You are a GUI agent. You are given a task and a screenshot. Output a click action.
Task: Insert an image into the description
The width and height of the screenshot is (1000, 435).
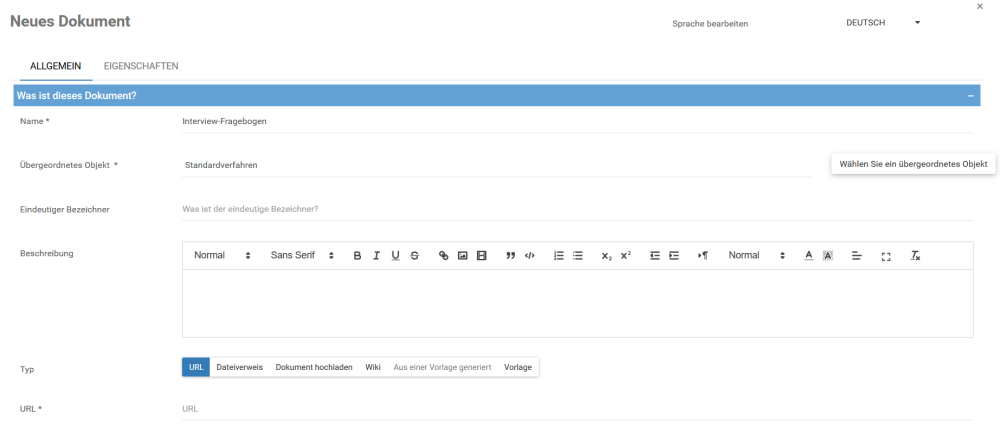click(463, 256)
